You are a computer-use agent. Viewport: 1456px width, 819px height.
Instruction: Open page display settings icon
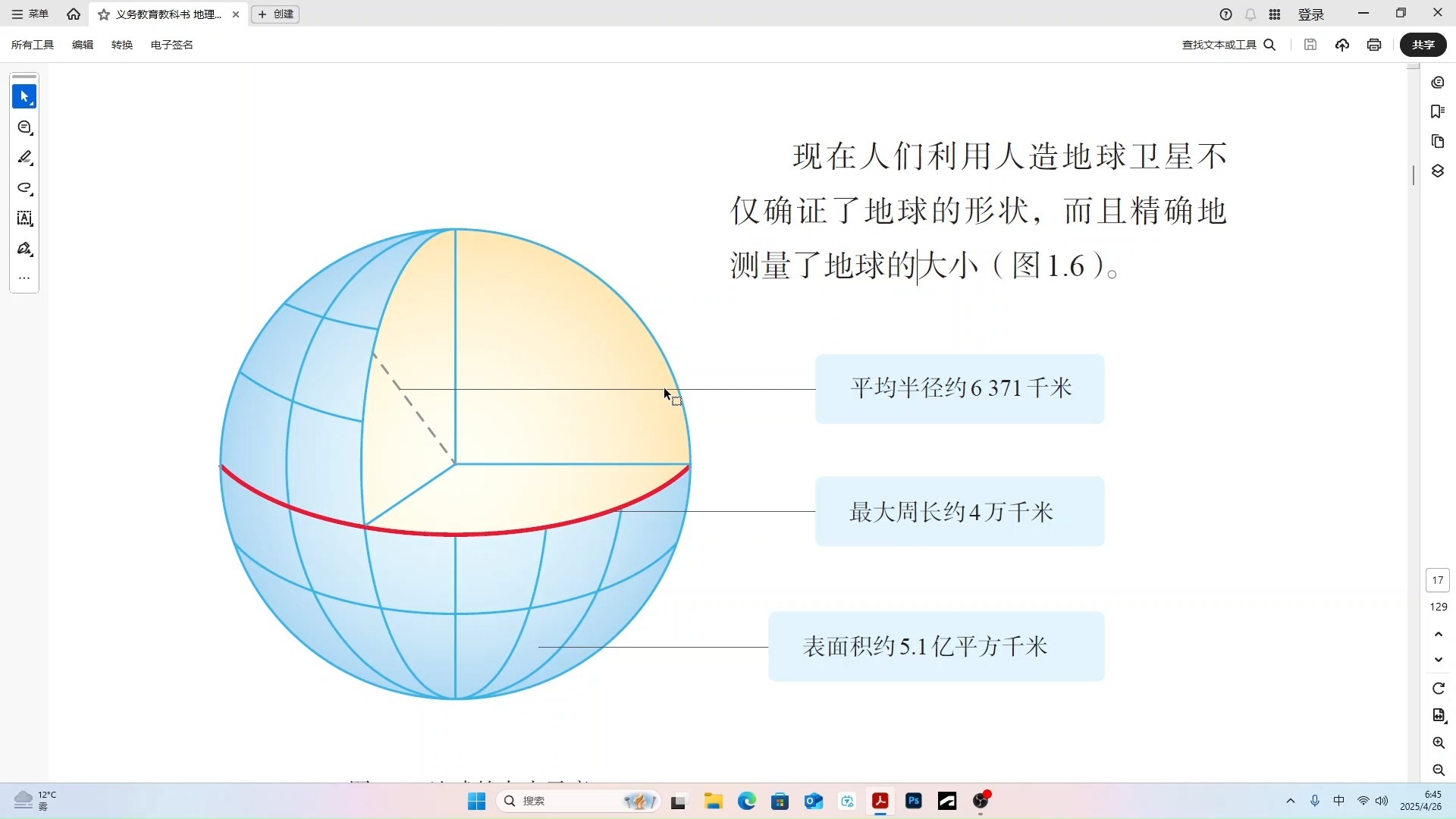click(x=1439, y=715)
